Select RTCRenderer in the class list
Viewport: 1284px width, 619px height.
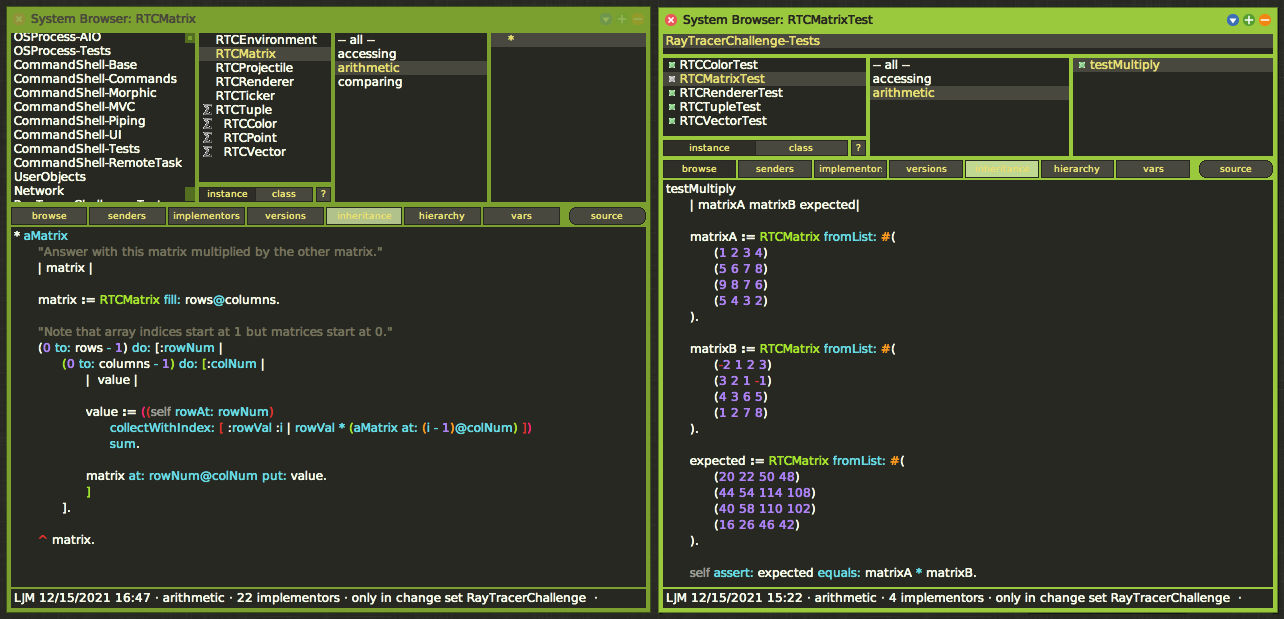(265, 82)
